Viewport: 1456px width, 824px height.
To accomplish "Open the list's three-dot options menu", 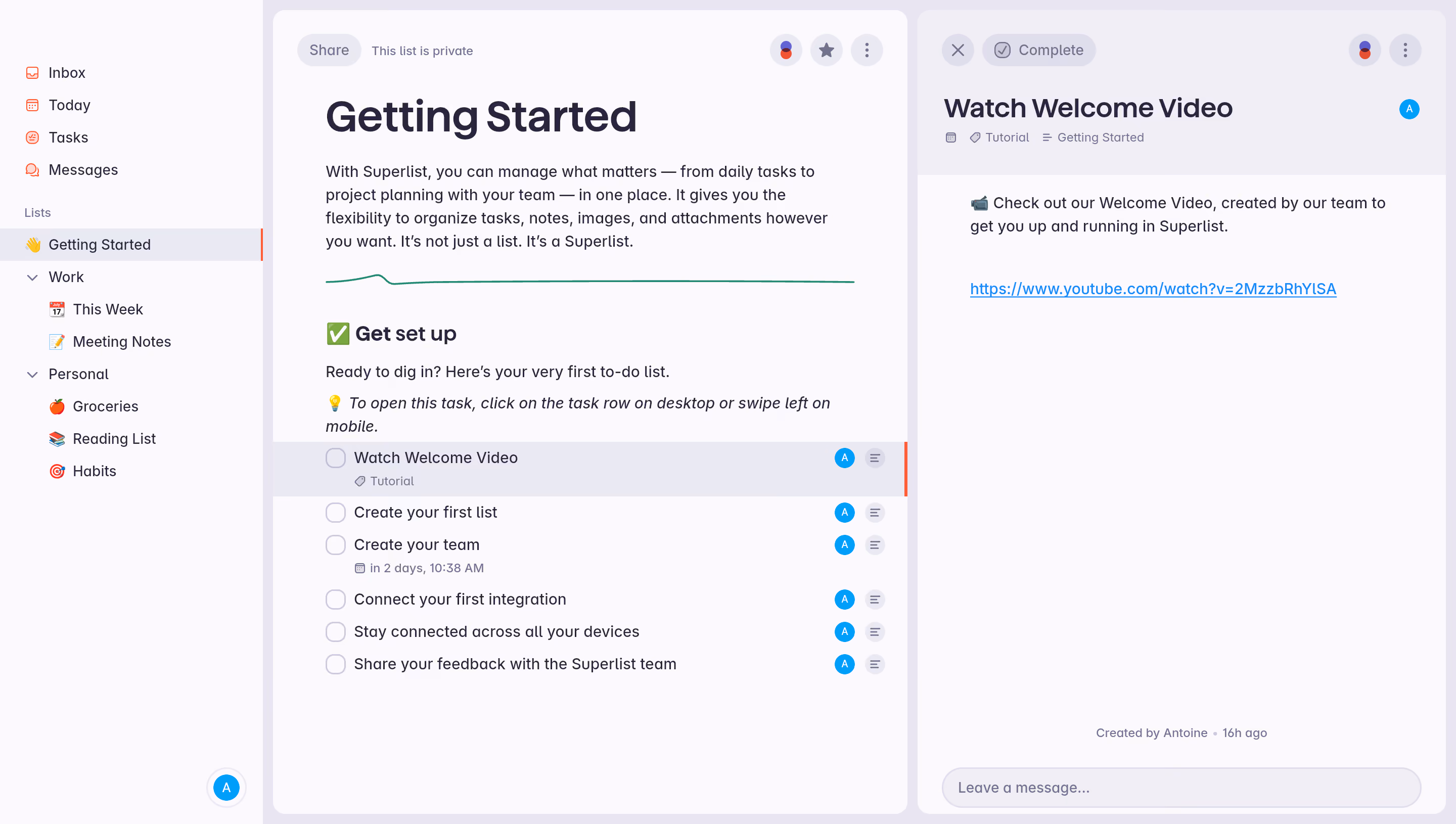I will (867, 51).
